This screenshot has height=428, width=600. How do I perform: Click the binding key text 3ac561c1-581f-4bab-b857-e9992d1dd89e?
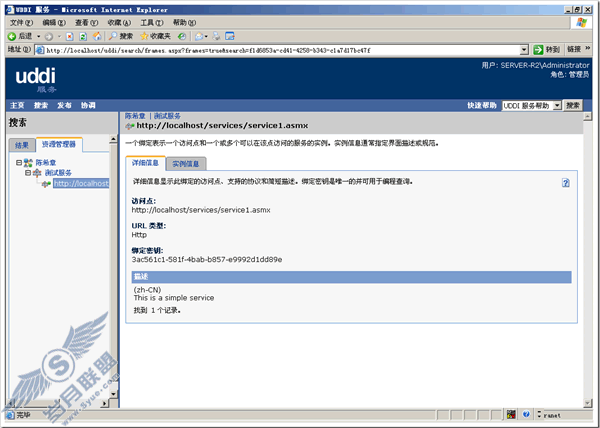pyautogui.click(x=207, y=260)
